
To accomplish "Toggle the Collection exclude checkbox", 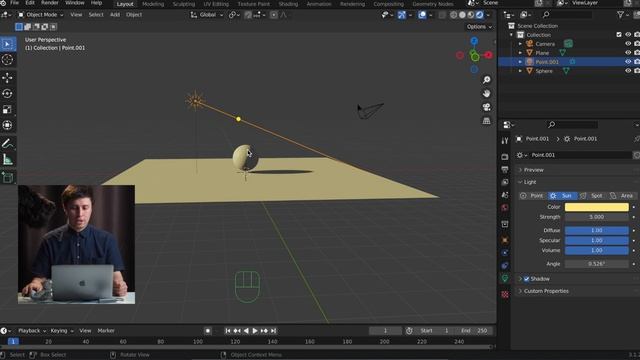I will pos(619,35).
